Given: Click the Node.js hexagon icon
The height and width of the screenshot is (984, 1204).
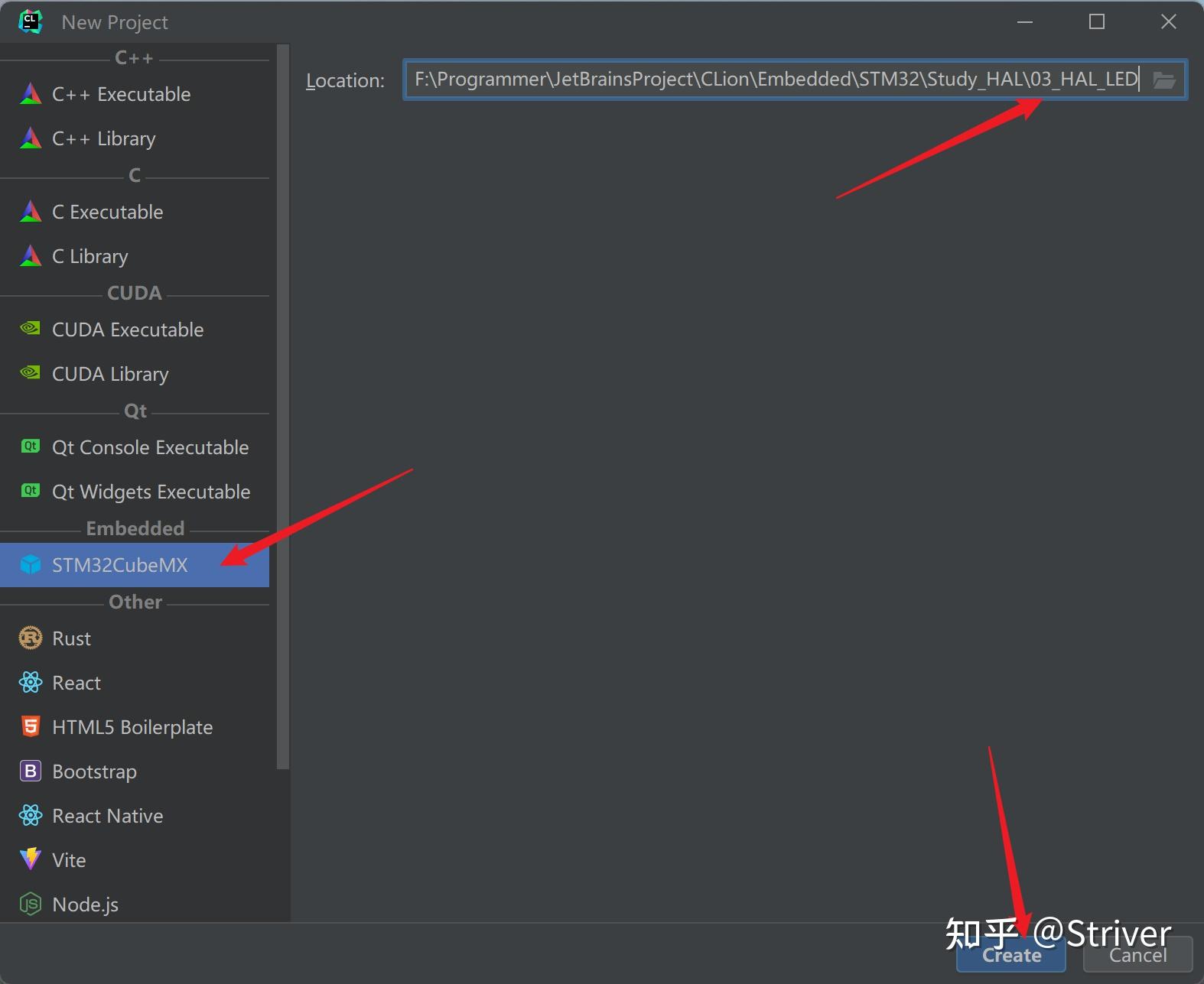Looking at the screenshot, I should [31, 904].
